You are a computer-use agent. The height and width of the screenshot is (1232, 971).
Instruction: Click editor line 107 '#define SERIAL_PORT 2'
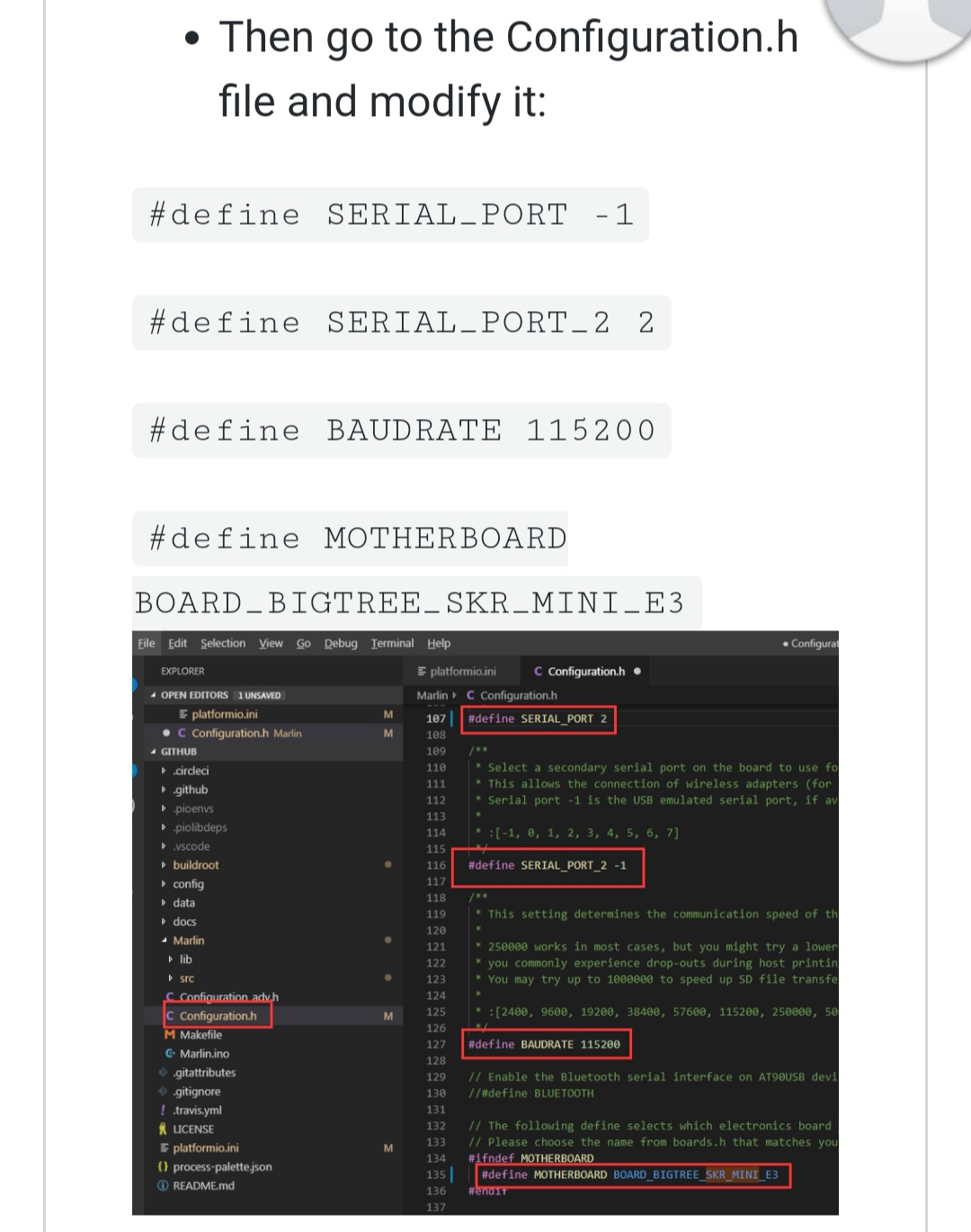(x=538, y=719)
